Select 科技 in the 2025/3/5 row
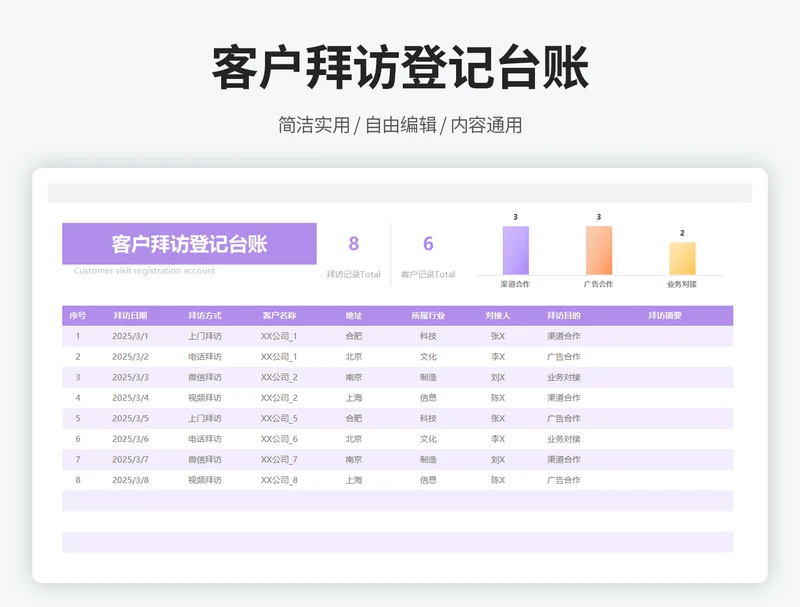 coord(428,418)
